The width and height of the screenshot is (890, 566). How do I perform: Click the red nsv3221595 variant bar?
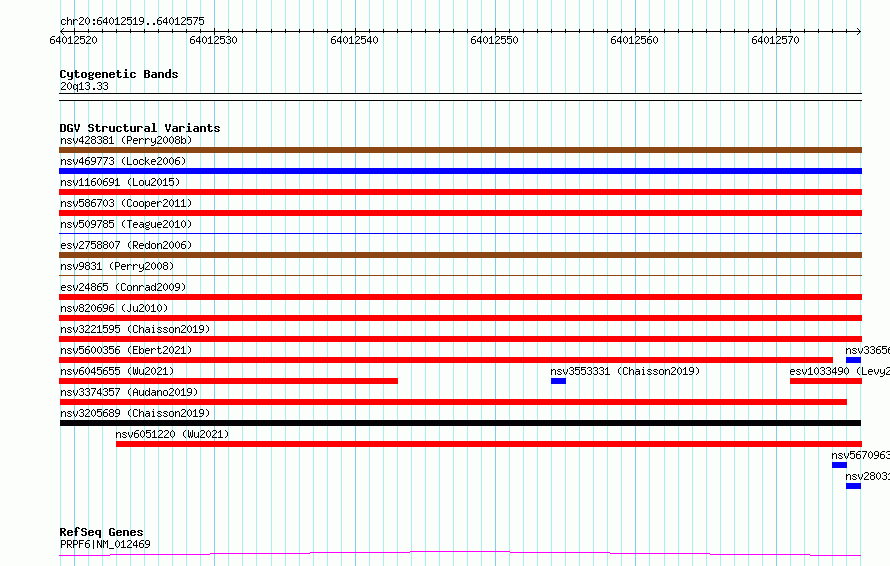click(460, 339)
